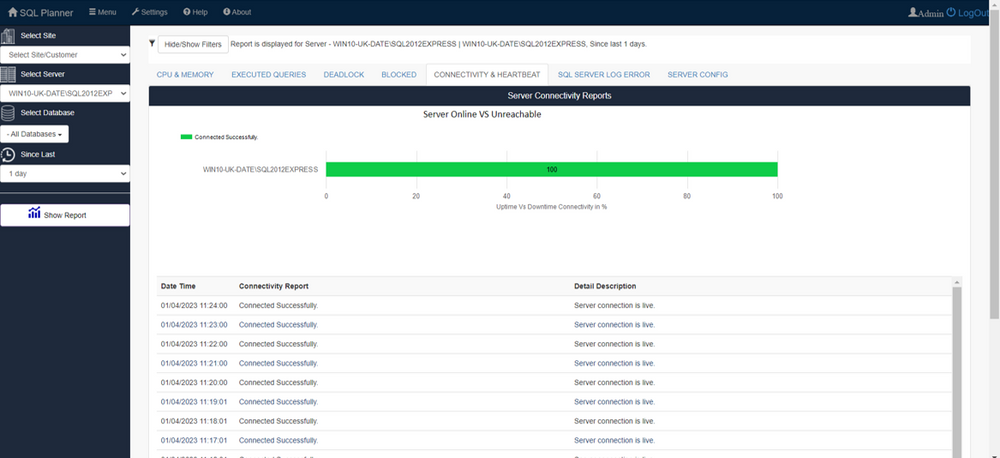Click the LogOut power icon
Screen dimensions: 1000x458
[x=951, y=12]
